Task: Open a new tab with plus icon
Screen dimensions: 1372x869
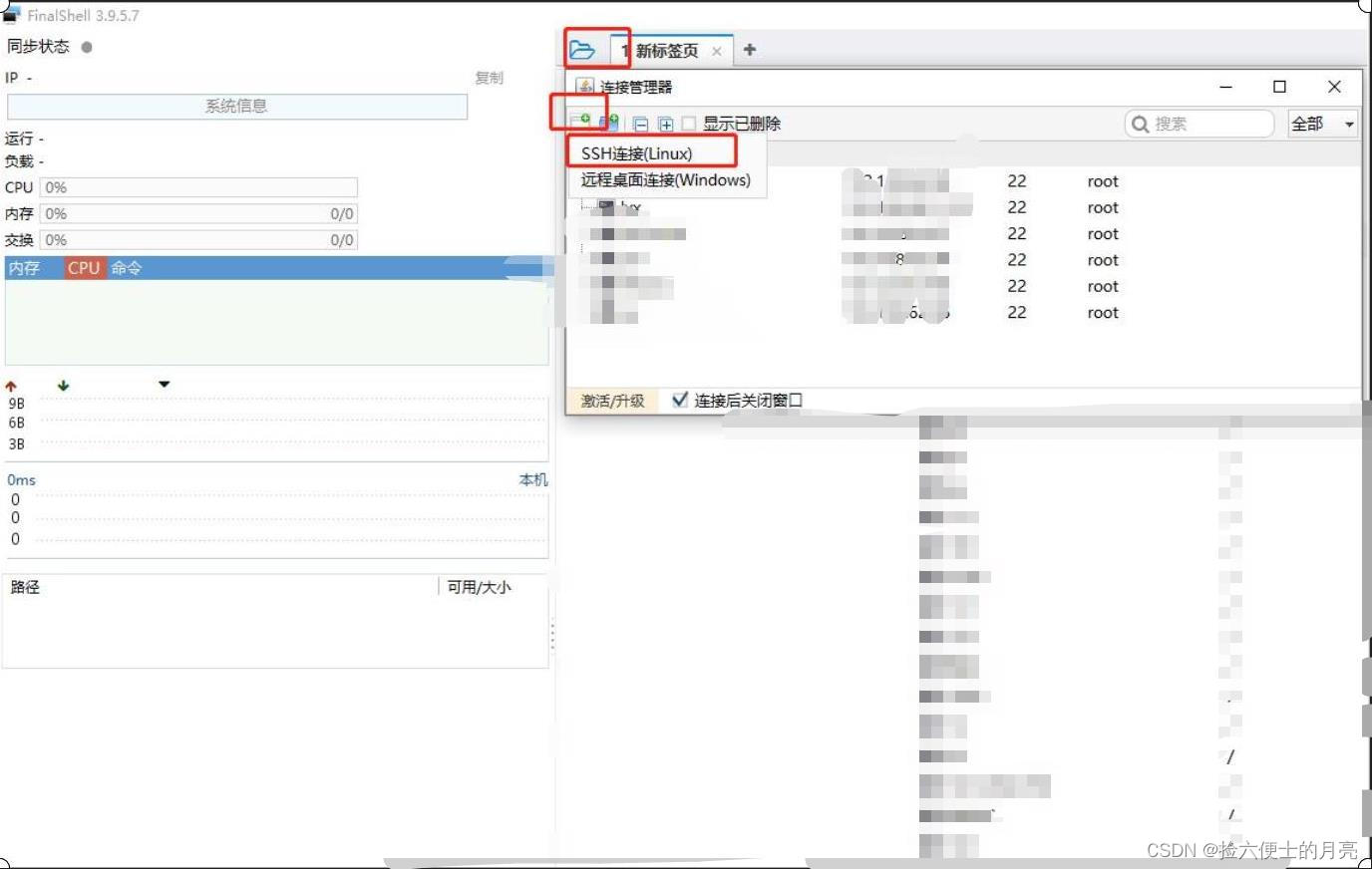Action: [x=750, y=50]
